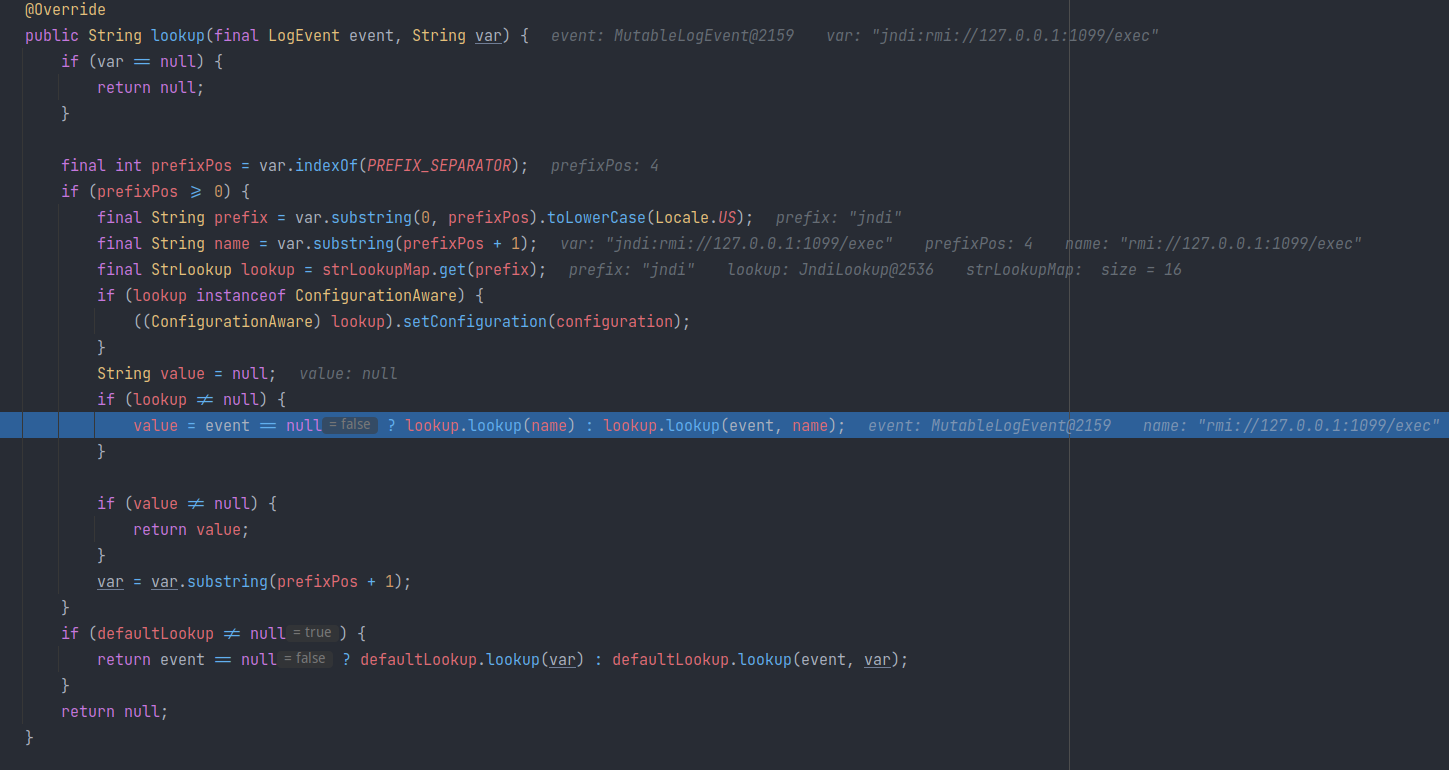
Task: Click the 'value: null' inline debug hint
Action: pyautogui.click(x=348, y=373)
